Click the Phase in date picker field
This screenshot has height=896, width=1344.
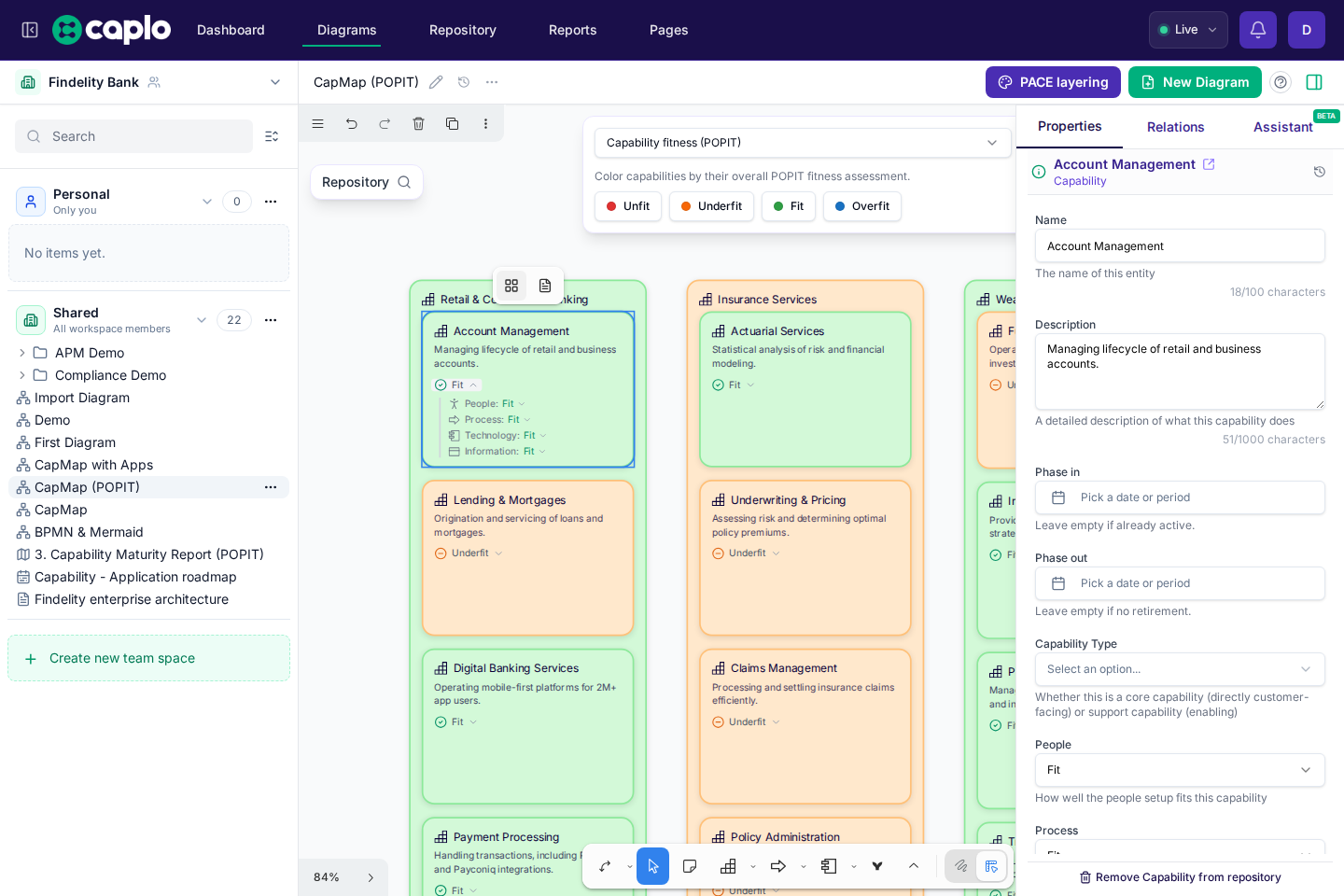1180,497
